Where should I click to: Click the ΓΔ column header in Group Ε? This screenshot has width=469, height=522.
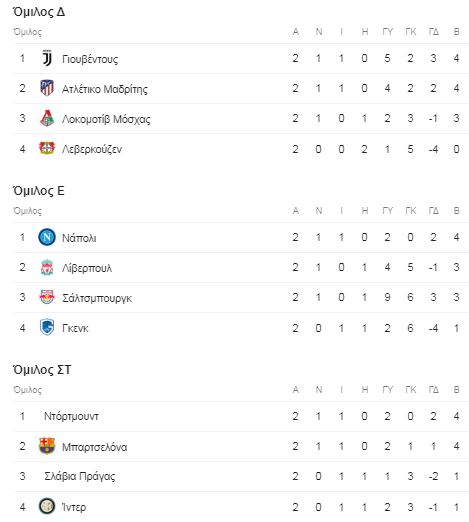[433, 211]
